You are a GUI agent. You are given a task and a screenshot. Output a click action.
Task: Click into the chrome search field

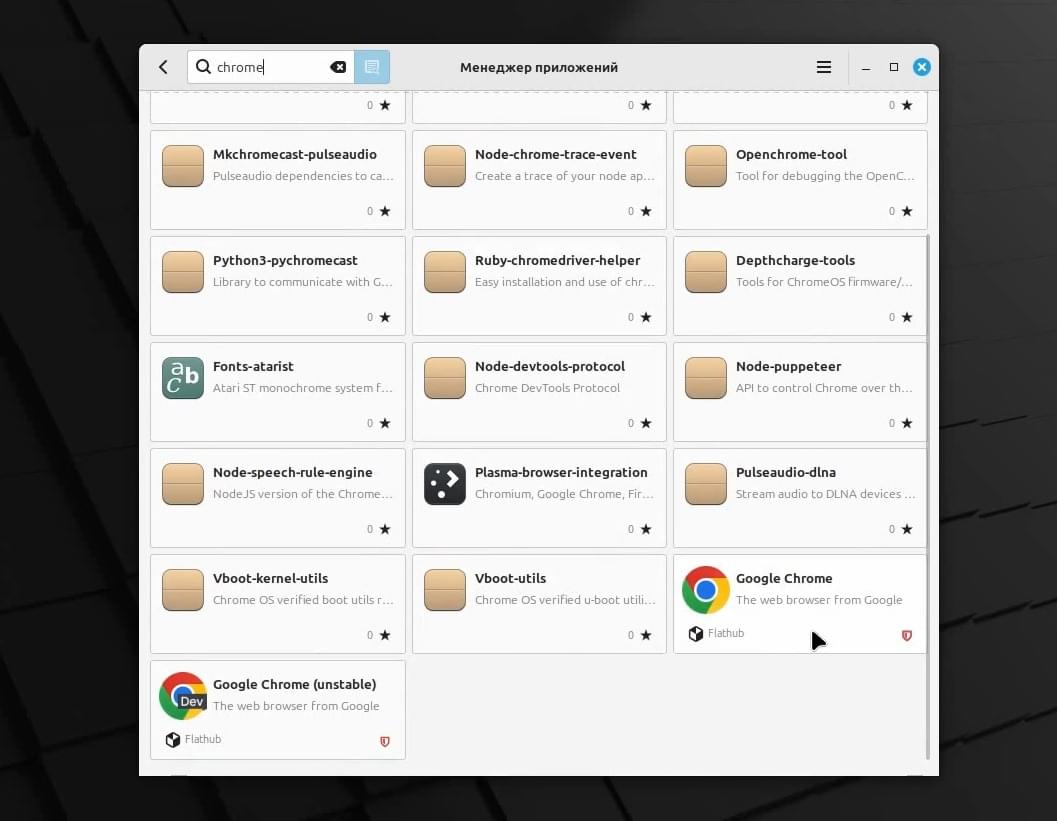[x=271, y=67]
